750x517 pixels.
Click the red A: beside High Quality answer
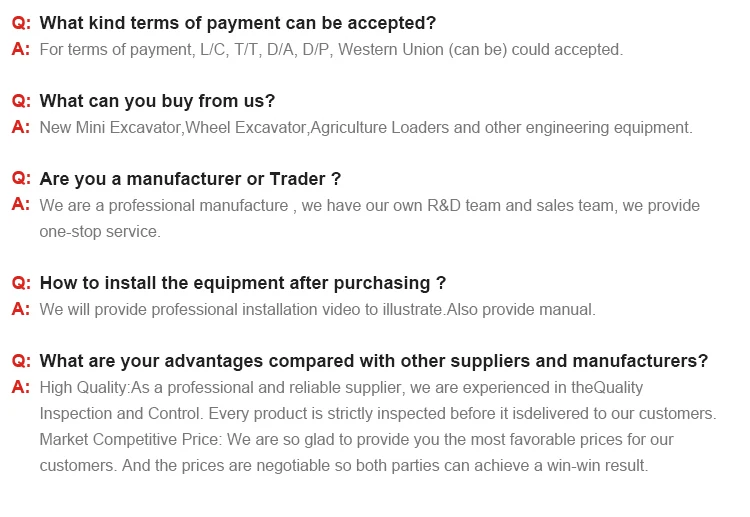(x=21, y=387)
